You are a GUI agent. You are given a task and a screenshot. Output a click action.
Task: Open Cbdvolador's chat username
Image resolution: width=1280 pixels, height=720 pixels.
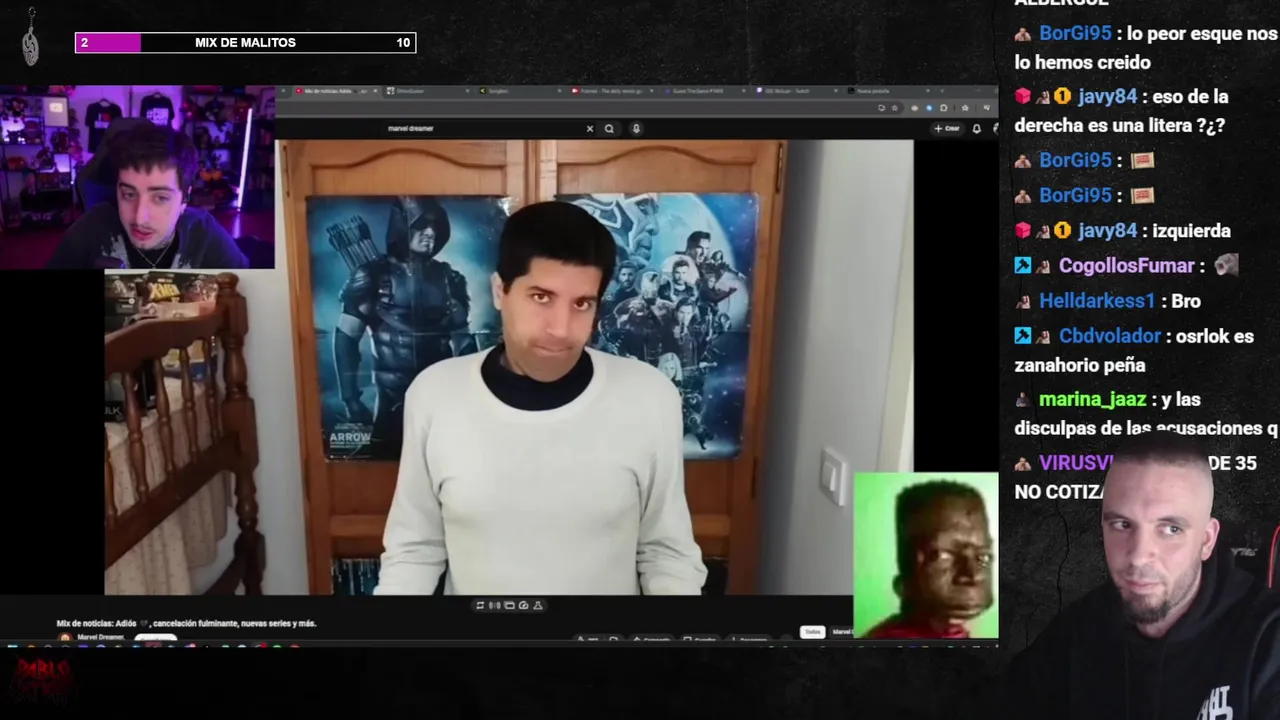[x=1109, y=336]
